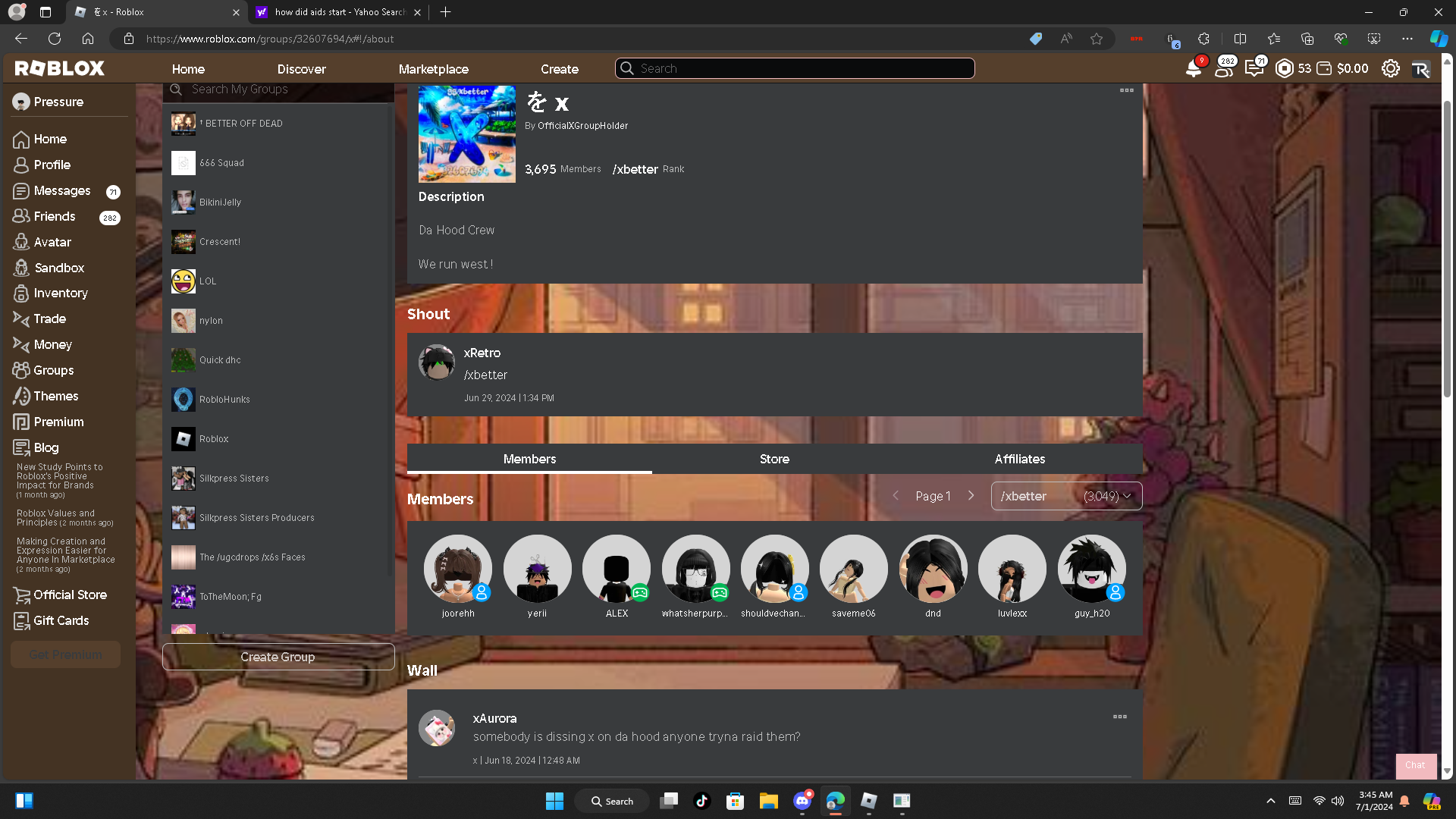Open member ALEX's avatar

point(617,569)
